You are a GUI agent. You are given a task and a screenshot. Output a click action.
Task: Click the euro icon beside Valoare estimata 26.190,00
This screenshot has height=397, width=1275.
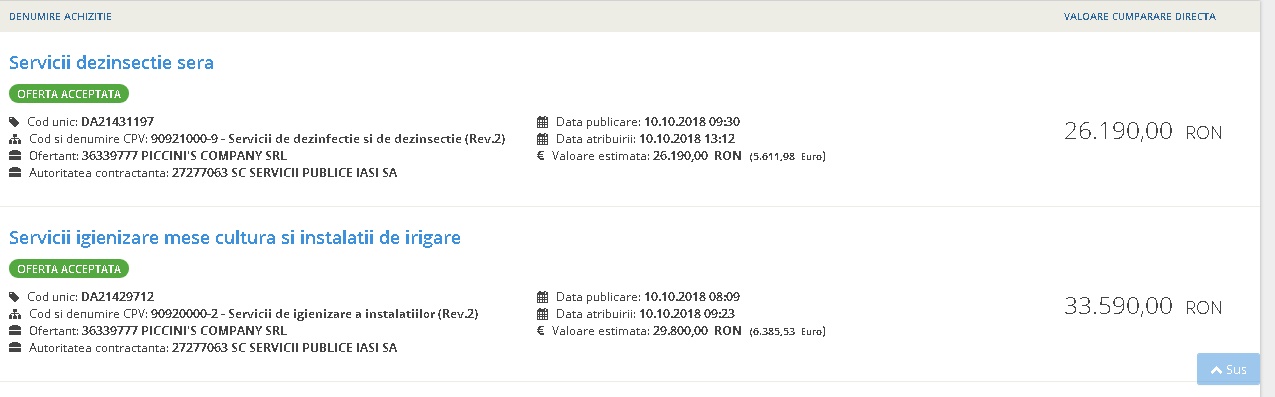click(x=541, y=156)
